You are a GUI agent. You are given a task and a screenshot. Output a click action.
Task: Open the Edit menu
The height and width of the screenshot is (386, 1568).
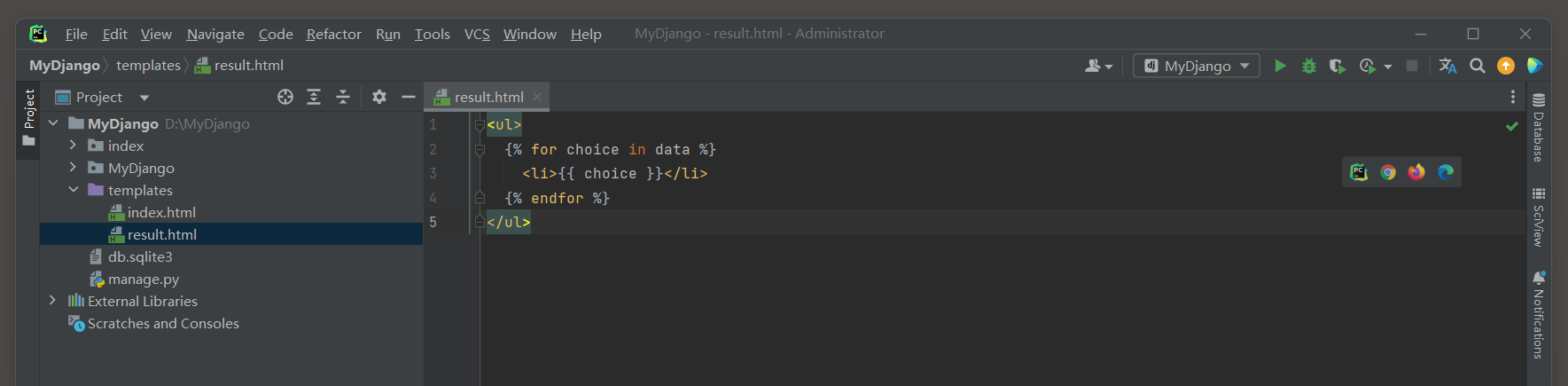(115, 34)
